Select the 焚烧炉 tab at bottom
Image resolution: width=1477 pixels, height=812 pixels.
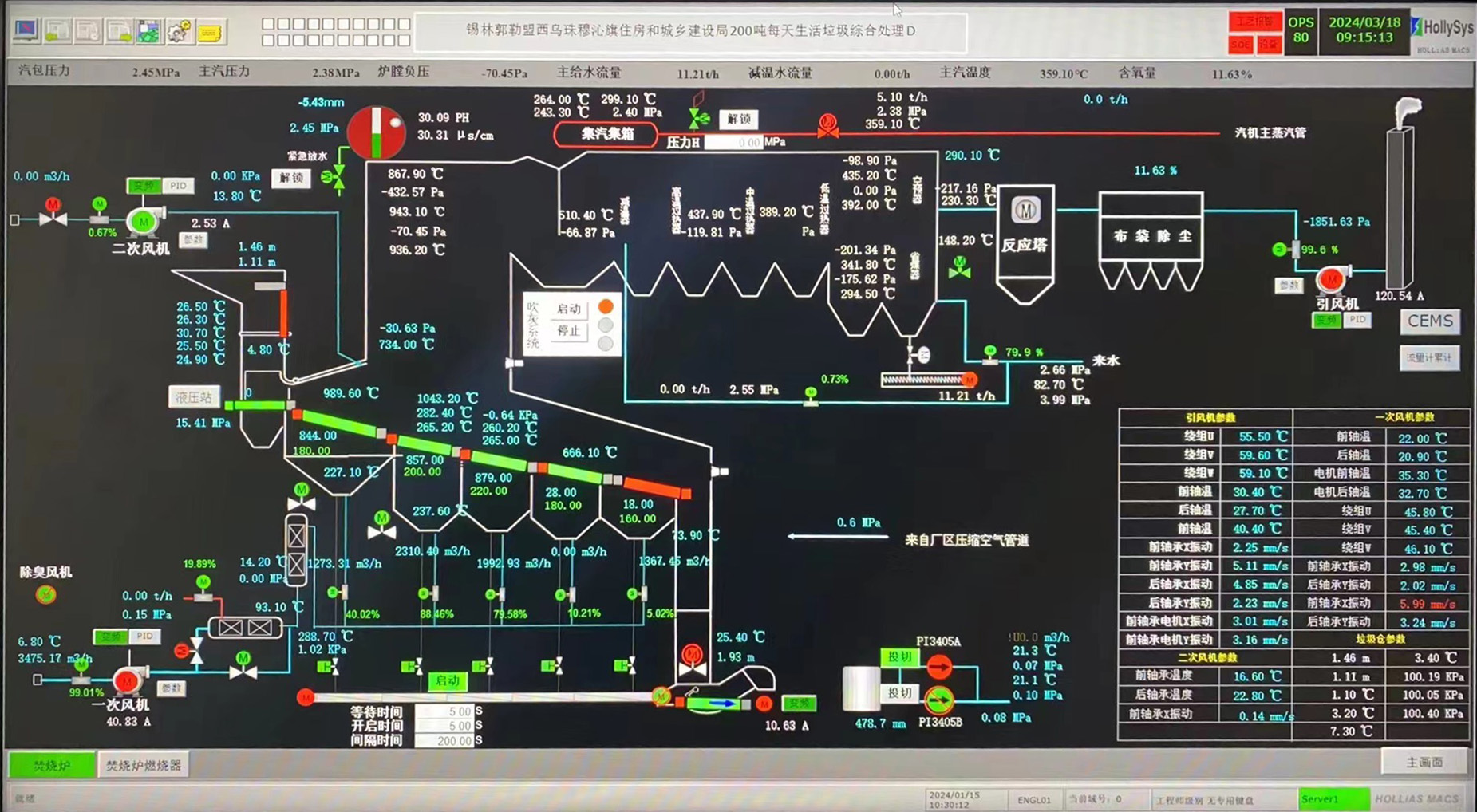tap(52, 765)
